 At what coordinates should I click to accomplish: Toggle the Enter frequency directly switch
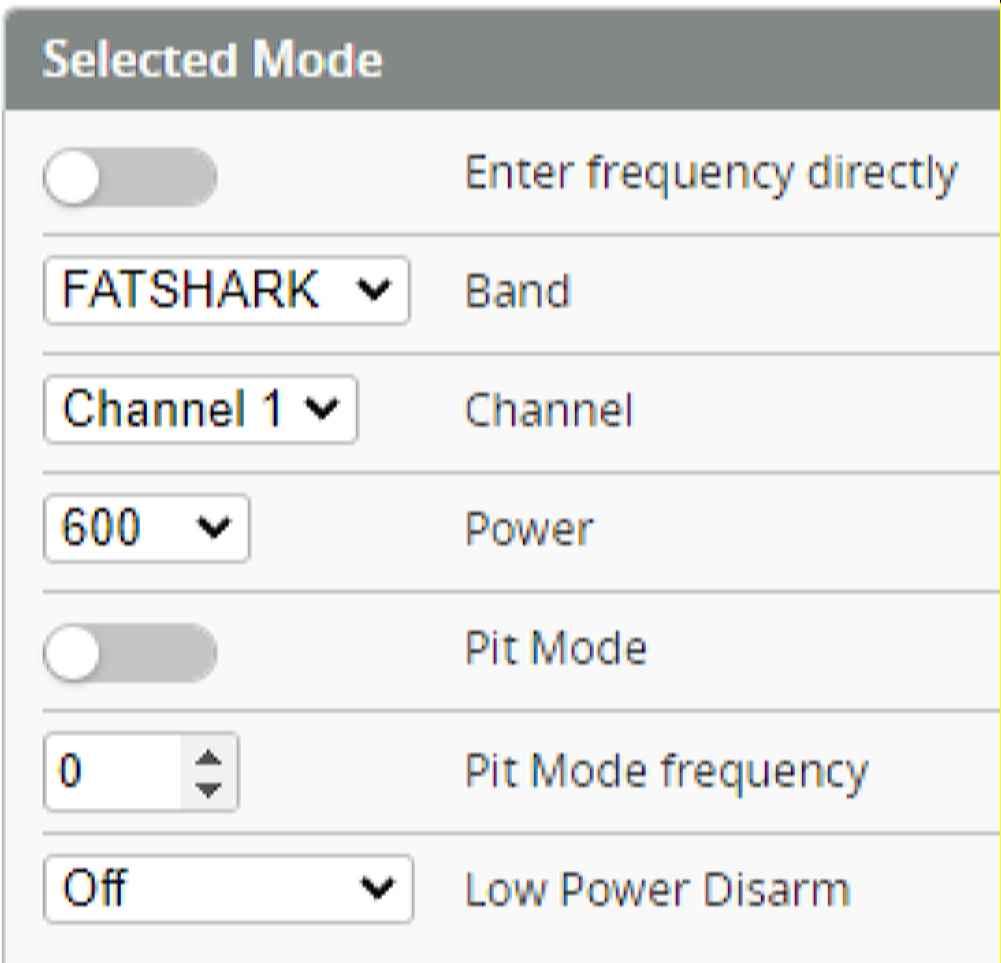[x=130, y=177]
